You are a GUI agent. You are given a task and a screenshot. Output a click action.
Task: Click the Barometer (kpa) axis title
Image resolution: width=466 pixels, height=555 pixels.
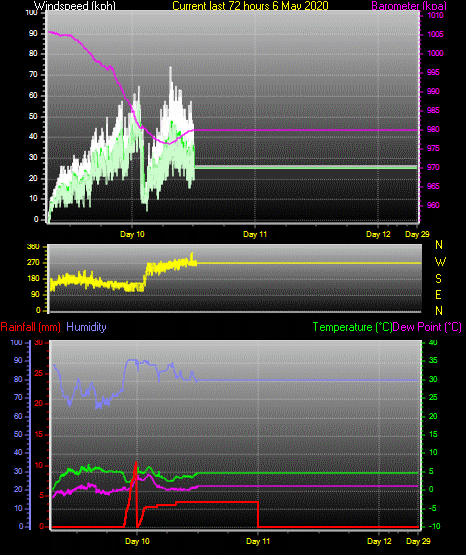[x=409, y=6]
